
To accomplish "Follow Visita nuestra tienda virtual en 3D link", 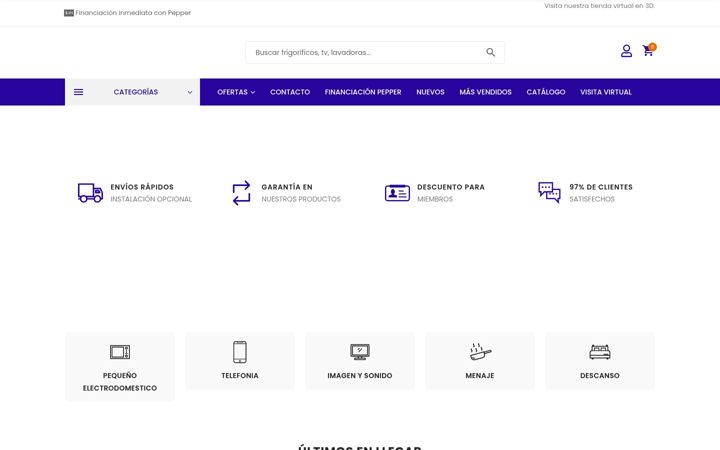I will click(599, 6).
